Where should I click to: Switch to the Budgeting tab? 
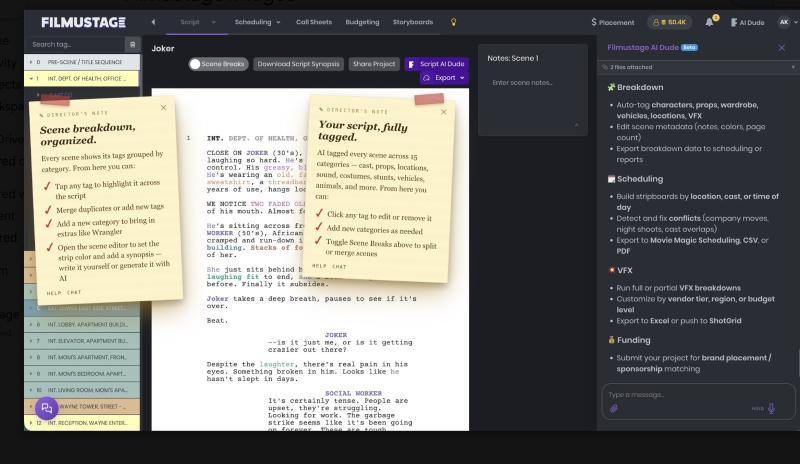click(362, 22)
